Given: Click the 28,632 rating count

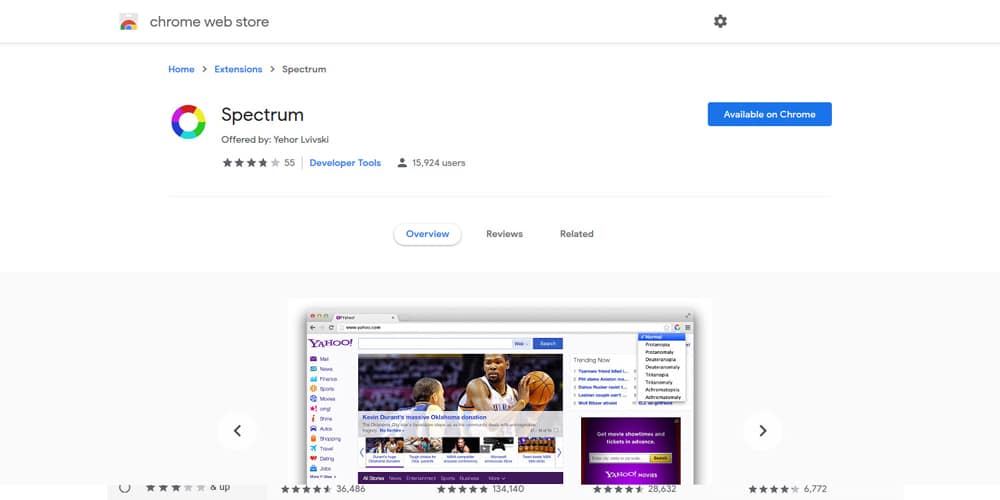Looking at the screenshot, I should (x=663, y=489).
